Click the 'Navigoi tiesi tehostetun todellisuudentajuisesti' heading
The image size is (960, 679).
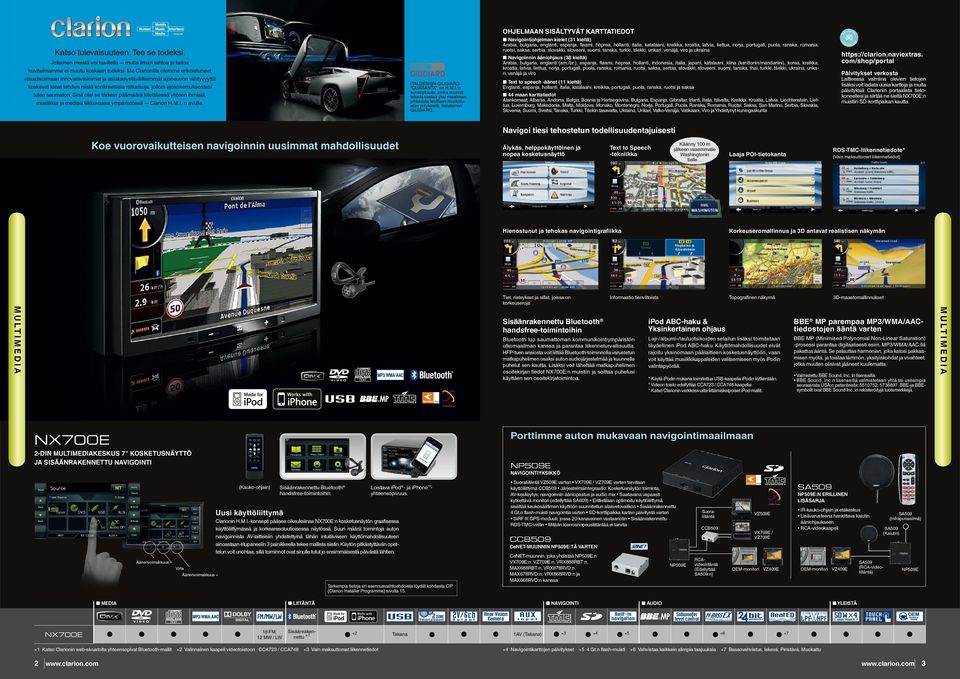tap(589, 130)
